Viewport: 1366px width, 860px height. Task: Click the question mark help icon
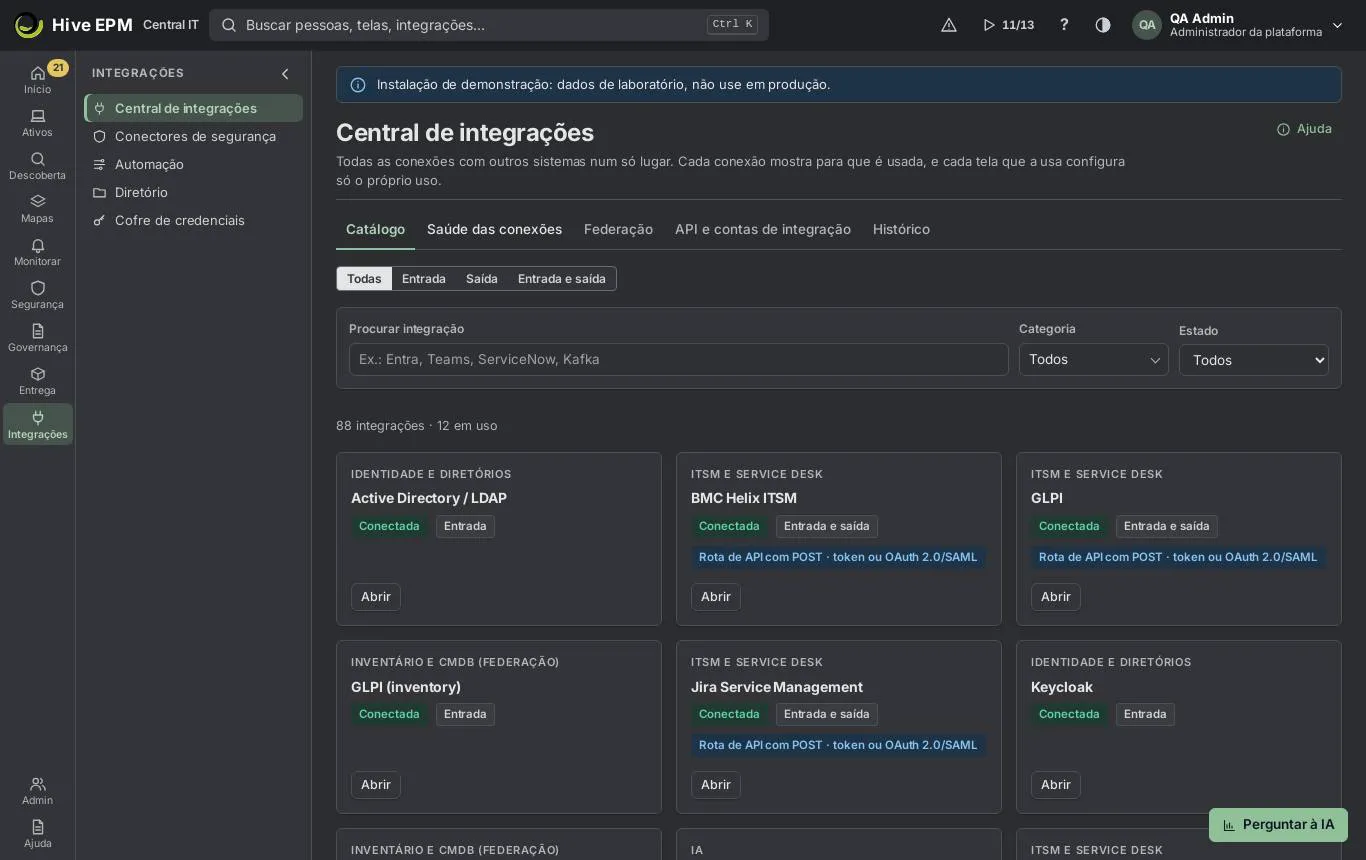click(x=1064, y=25)
